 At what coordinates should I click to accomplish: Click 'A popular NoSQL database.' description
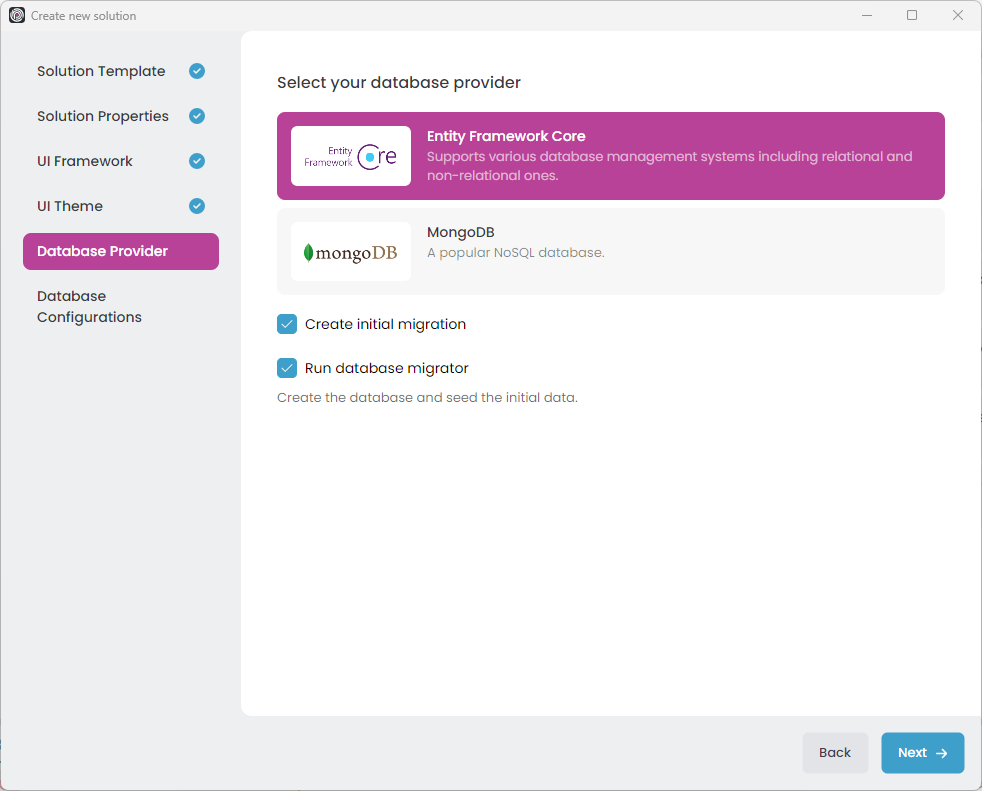pos(515,253)
